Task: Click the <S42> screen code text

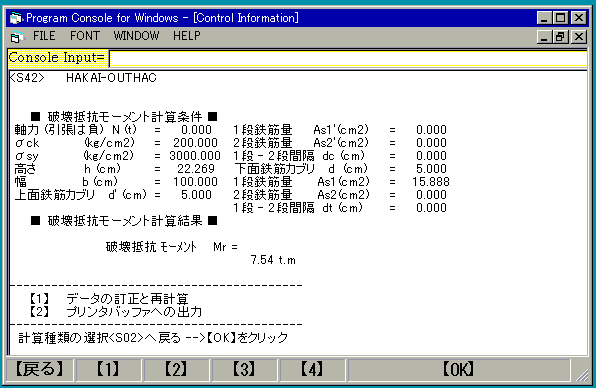Action: pyautogui.click(x=27, y=78)
